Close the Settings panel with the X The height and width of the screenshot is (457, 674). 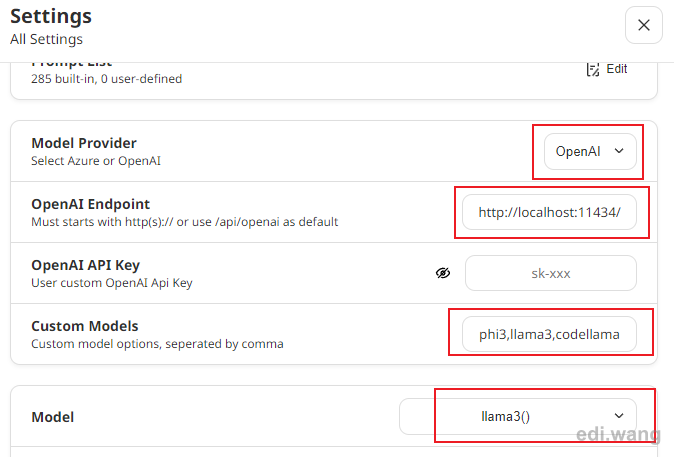pyautogui.click(x=643, y=25)
